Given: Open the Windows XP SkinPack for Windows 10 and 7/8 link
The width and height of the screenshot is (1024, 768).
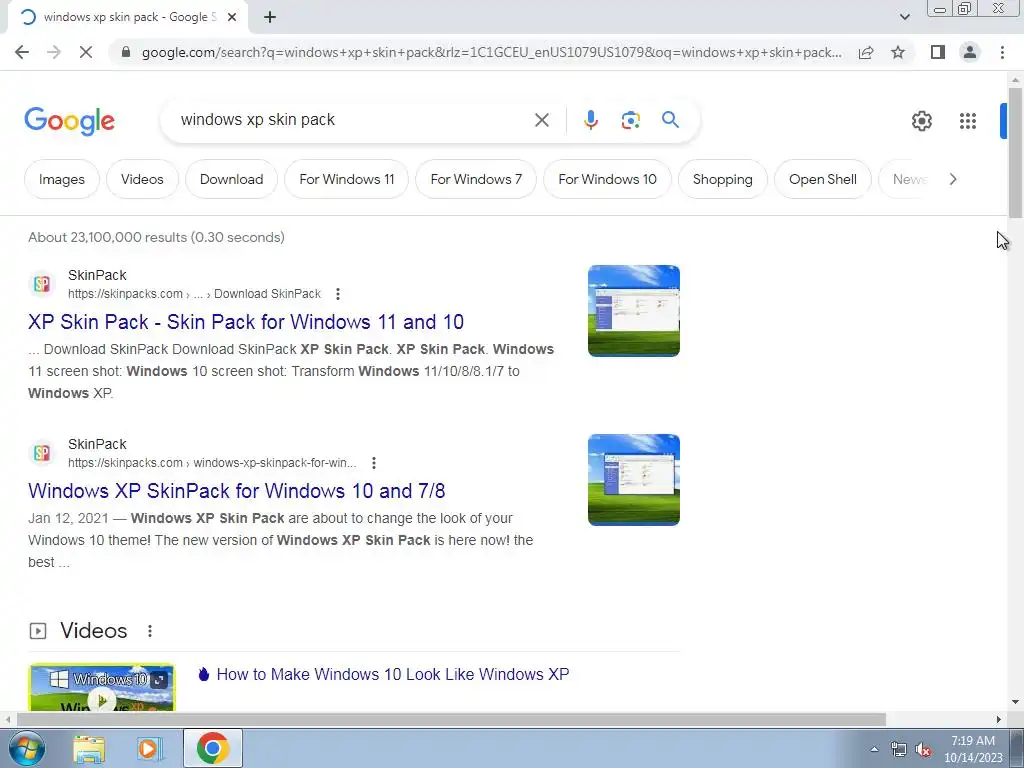Looking at the screenshot, I should (x=236, y=491).
